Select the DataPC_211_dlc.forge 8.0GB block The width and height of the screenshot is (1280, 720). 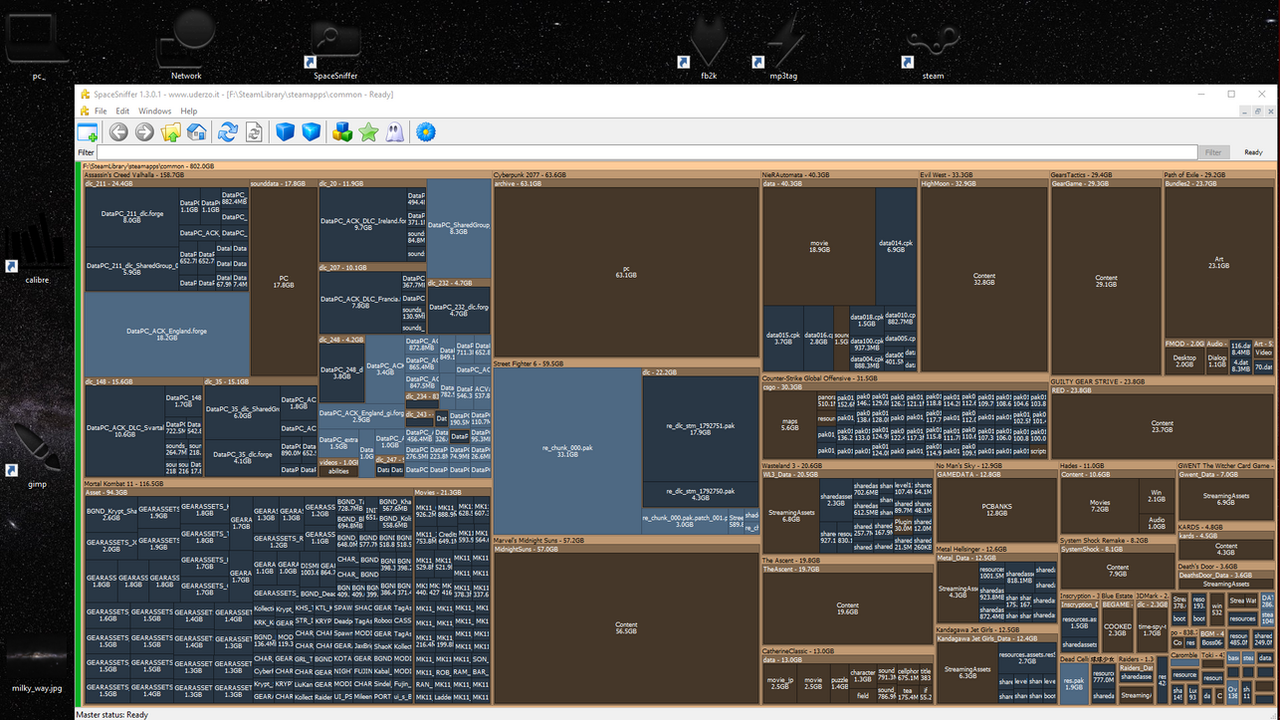click(132, 216)
